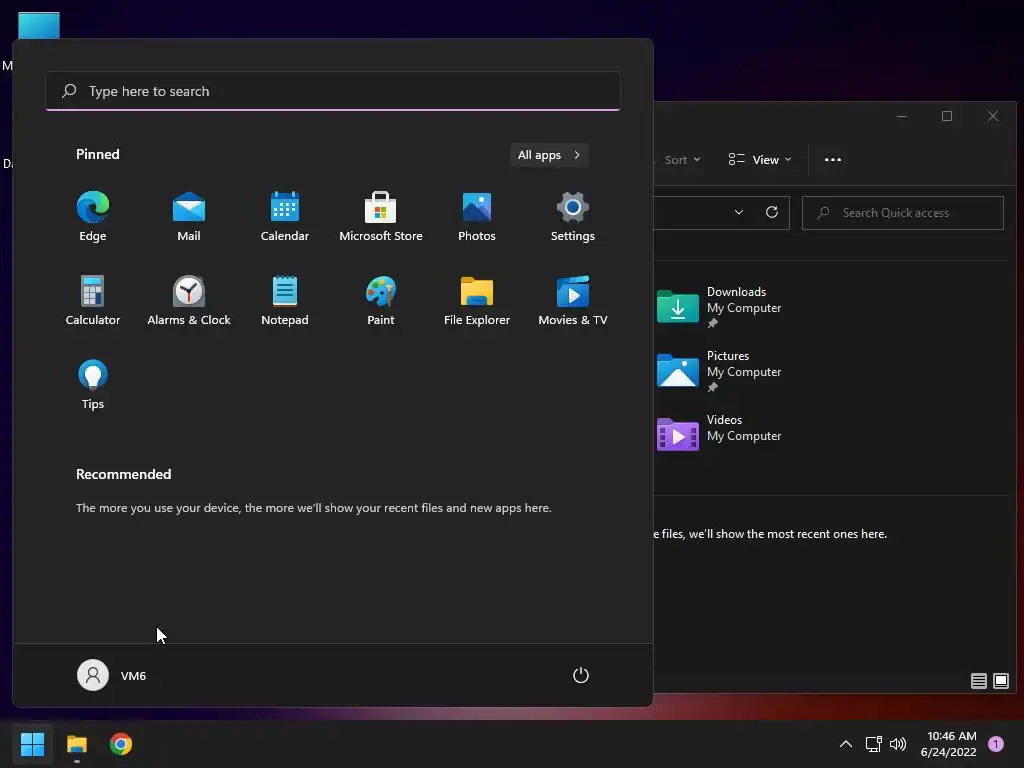Viewport: 1024px width, 768px height.
Task: Click the Recommended section heading
Action: pos(123,474)
